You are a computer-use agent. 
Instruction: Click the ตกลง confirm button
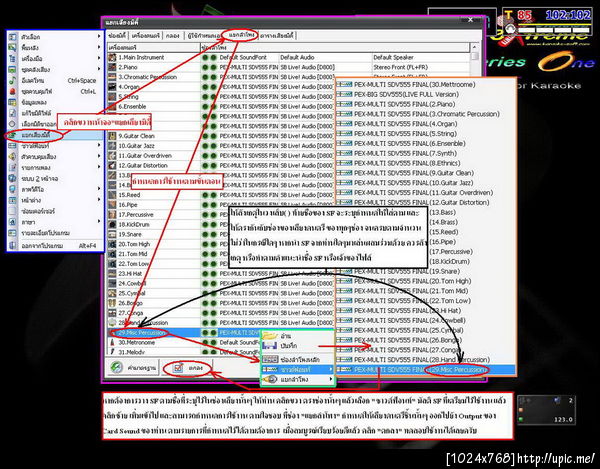(x=187, y=368)
